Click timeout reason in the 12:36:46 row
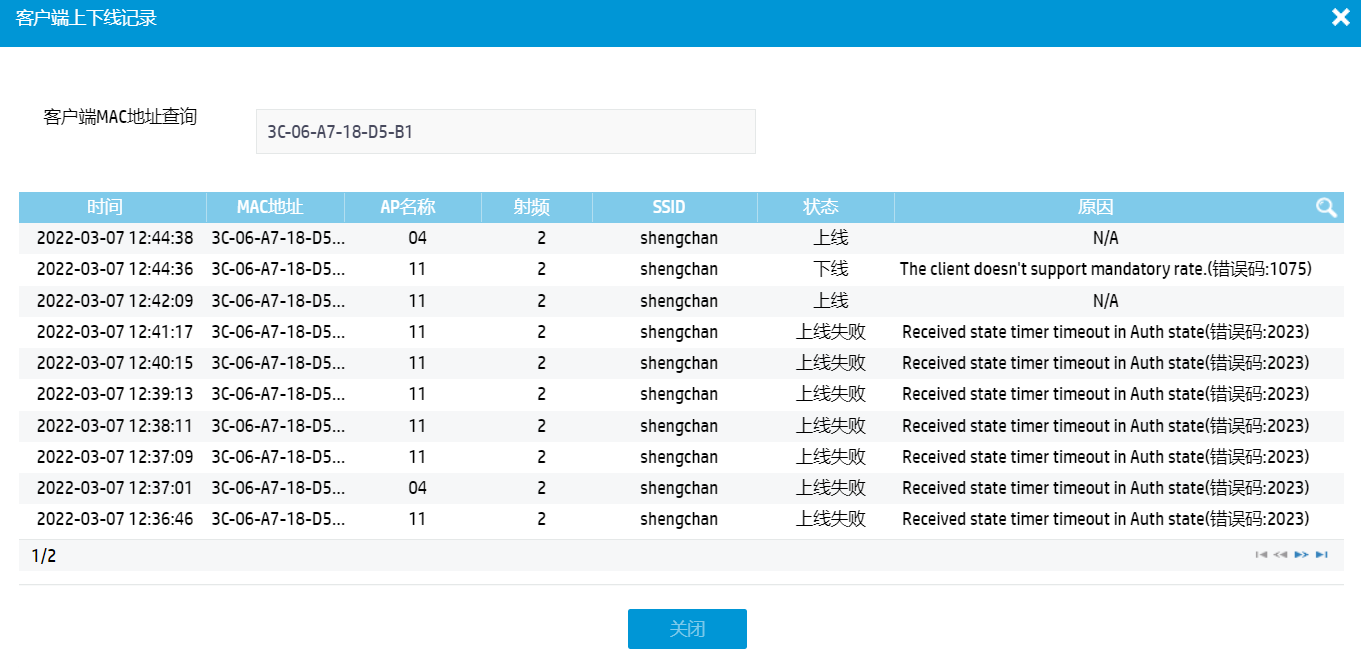The width and height of the screenshot is (1361, 668). pyautogui.click(x=1105, y=519)
